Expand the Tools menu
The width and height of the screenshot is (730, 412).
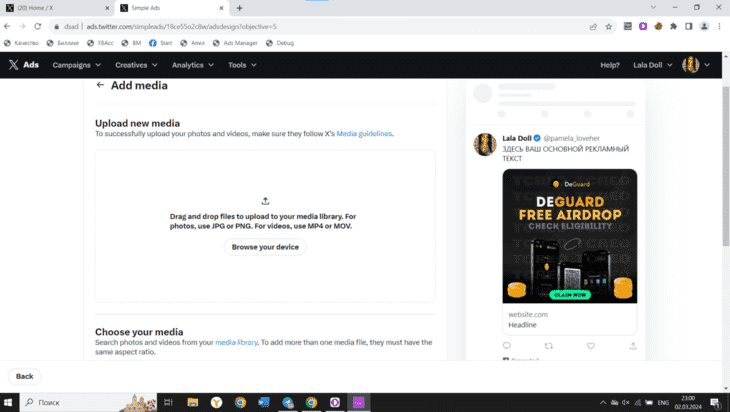(x=242, y=65)
